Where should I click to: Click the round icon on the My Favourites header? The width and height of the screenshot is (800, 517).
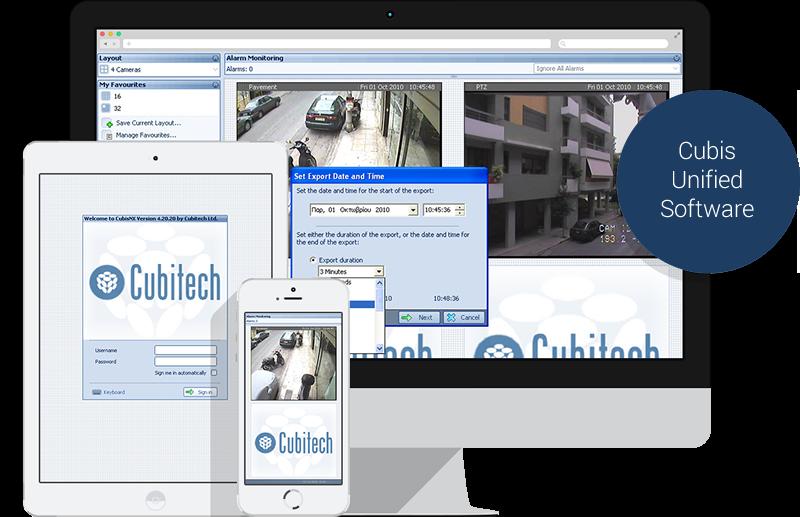pyautogui.click(x=215, y=85)
